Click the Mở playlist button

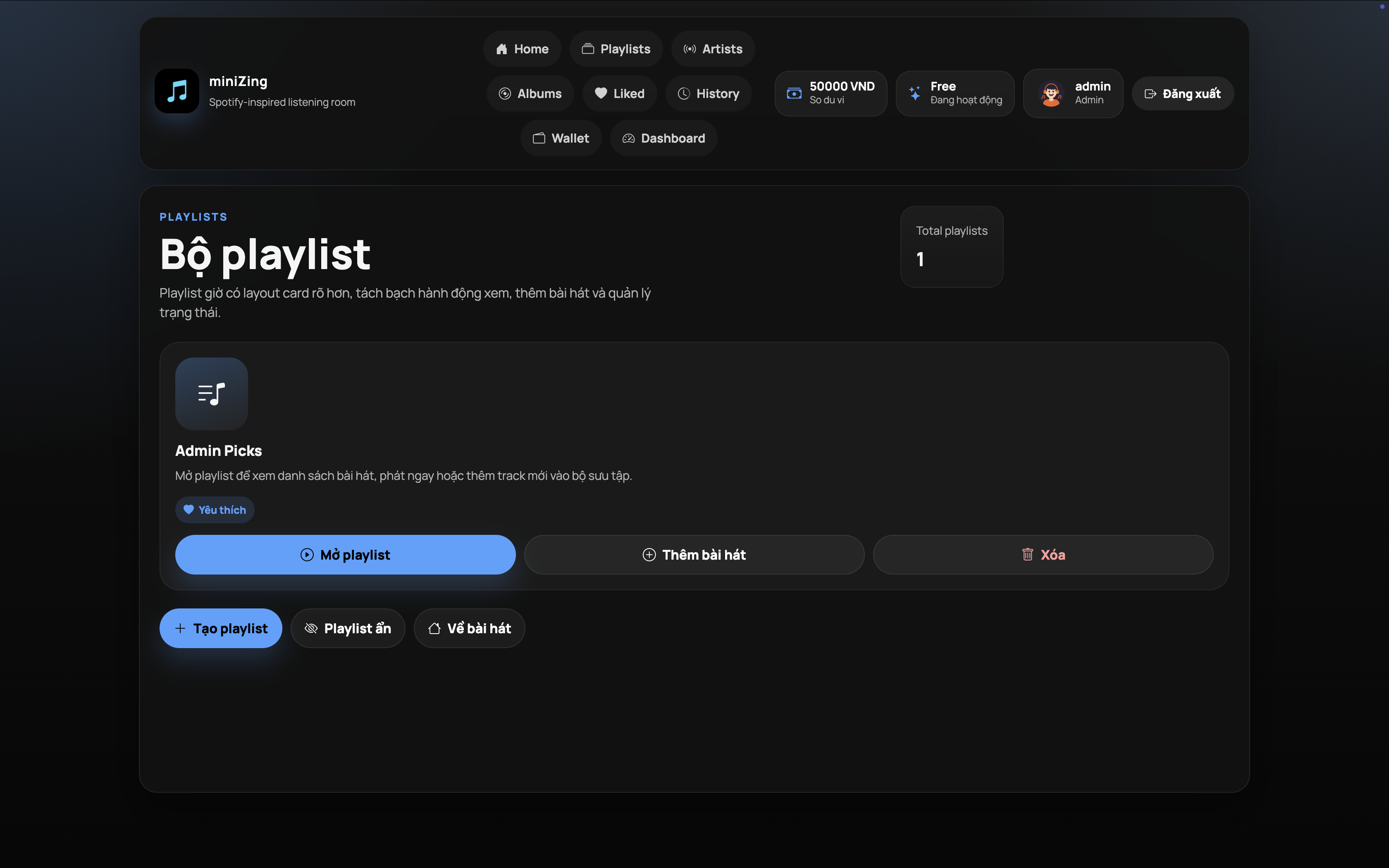[345, 555]
